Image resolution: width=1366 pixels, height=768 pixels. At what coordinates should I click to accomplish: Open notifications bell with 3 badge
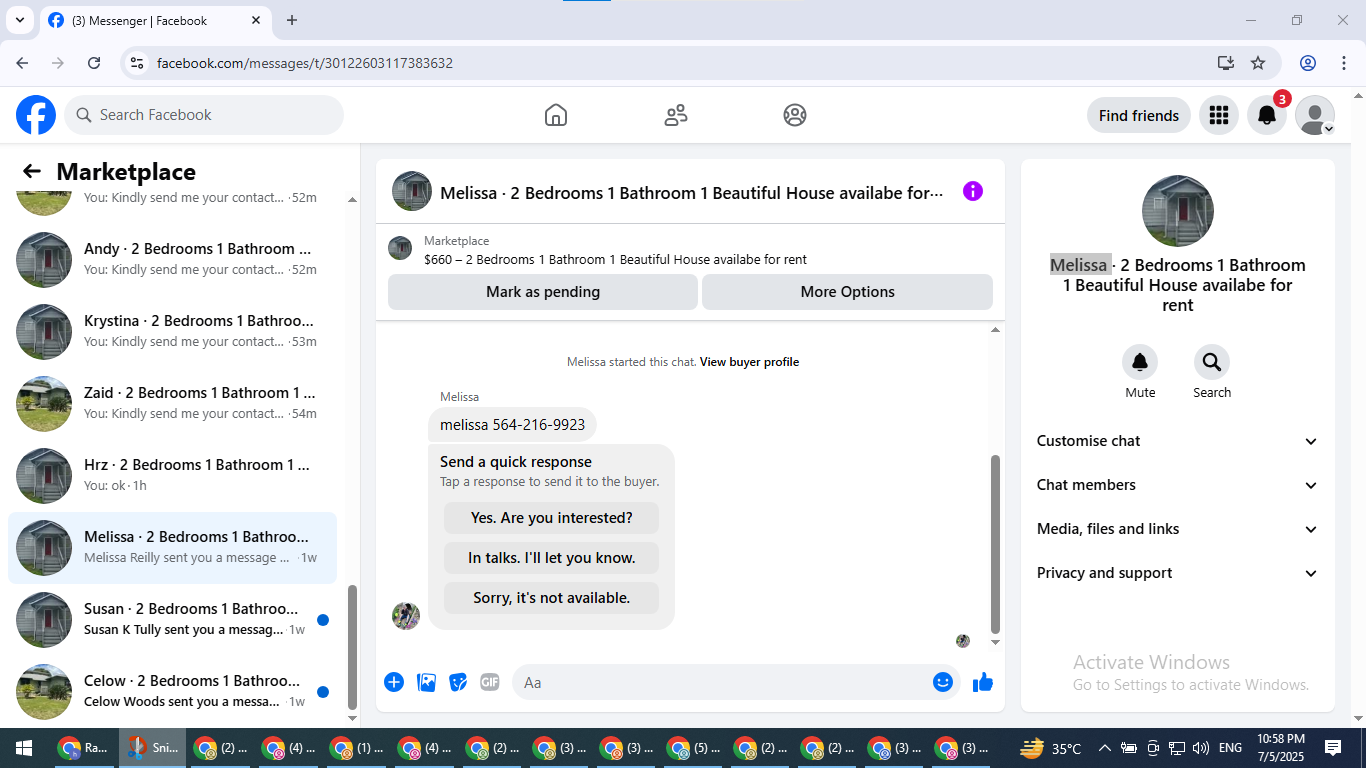1267,115
